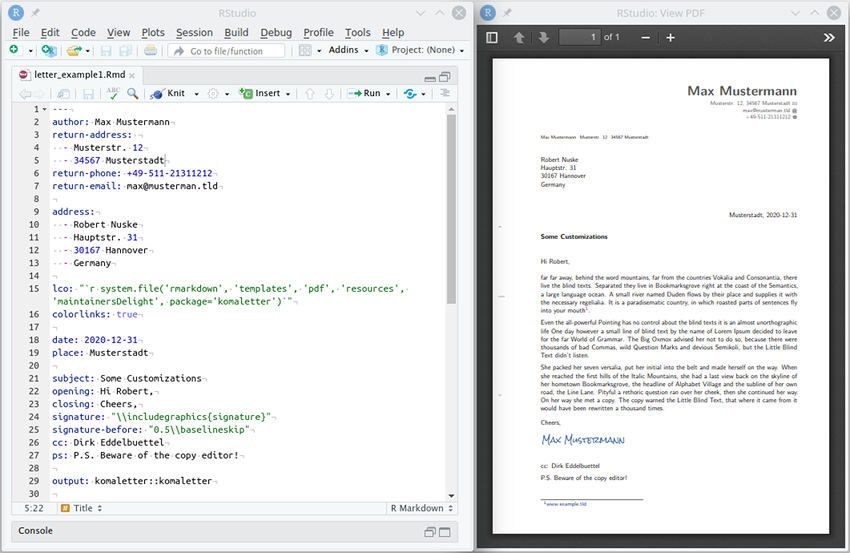Viewport: 850px width, 553px height.
Task: Toggle the document outline pane
Action: pyautogui.click(x=445, y=93)
